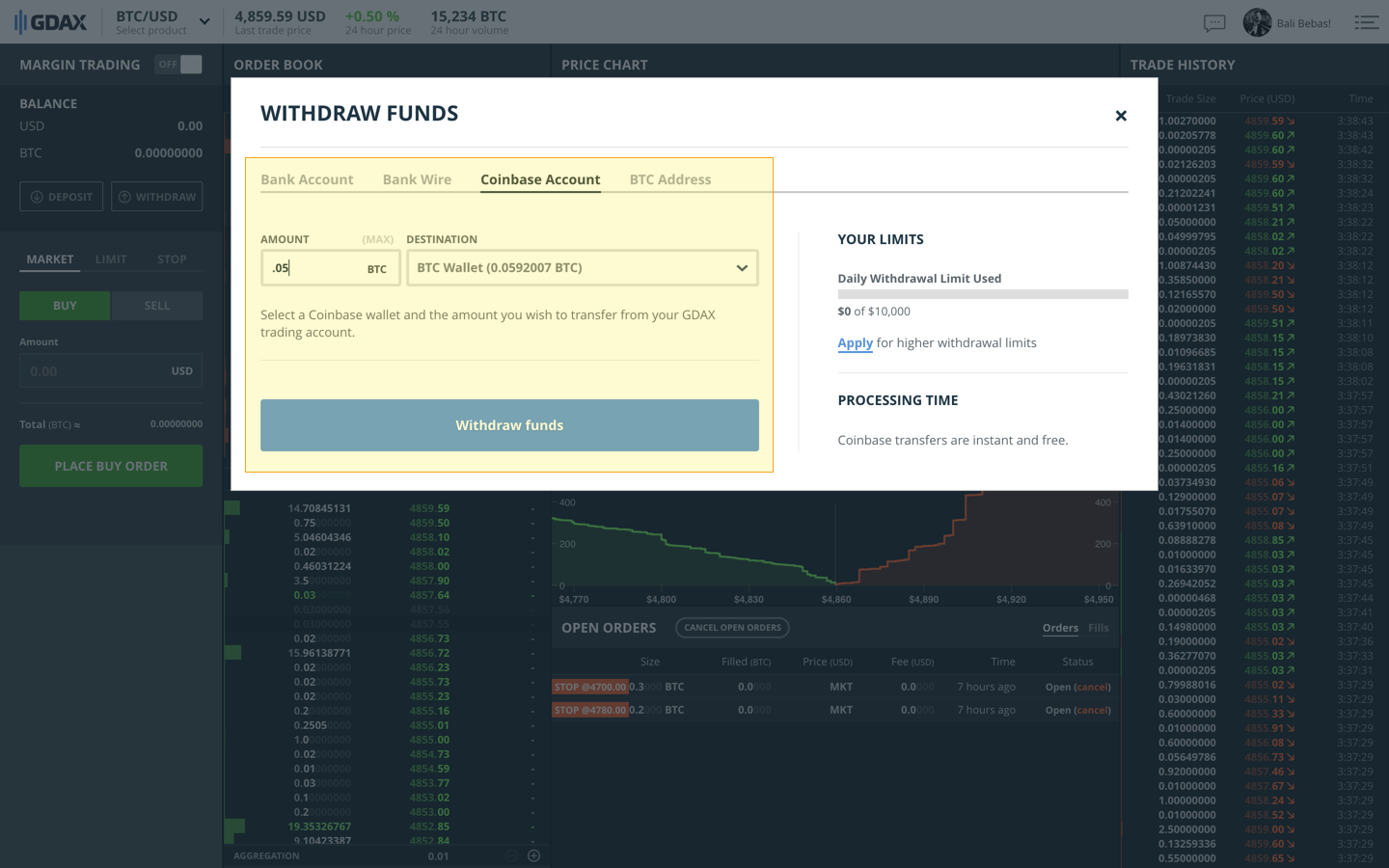This screenshot has width=1389, height=868.
Task: Switch to Coinbase Account tab
Action: 540,179
